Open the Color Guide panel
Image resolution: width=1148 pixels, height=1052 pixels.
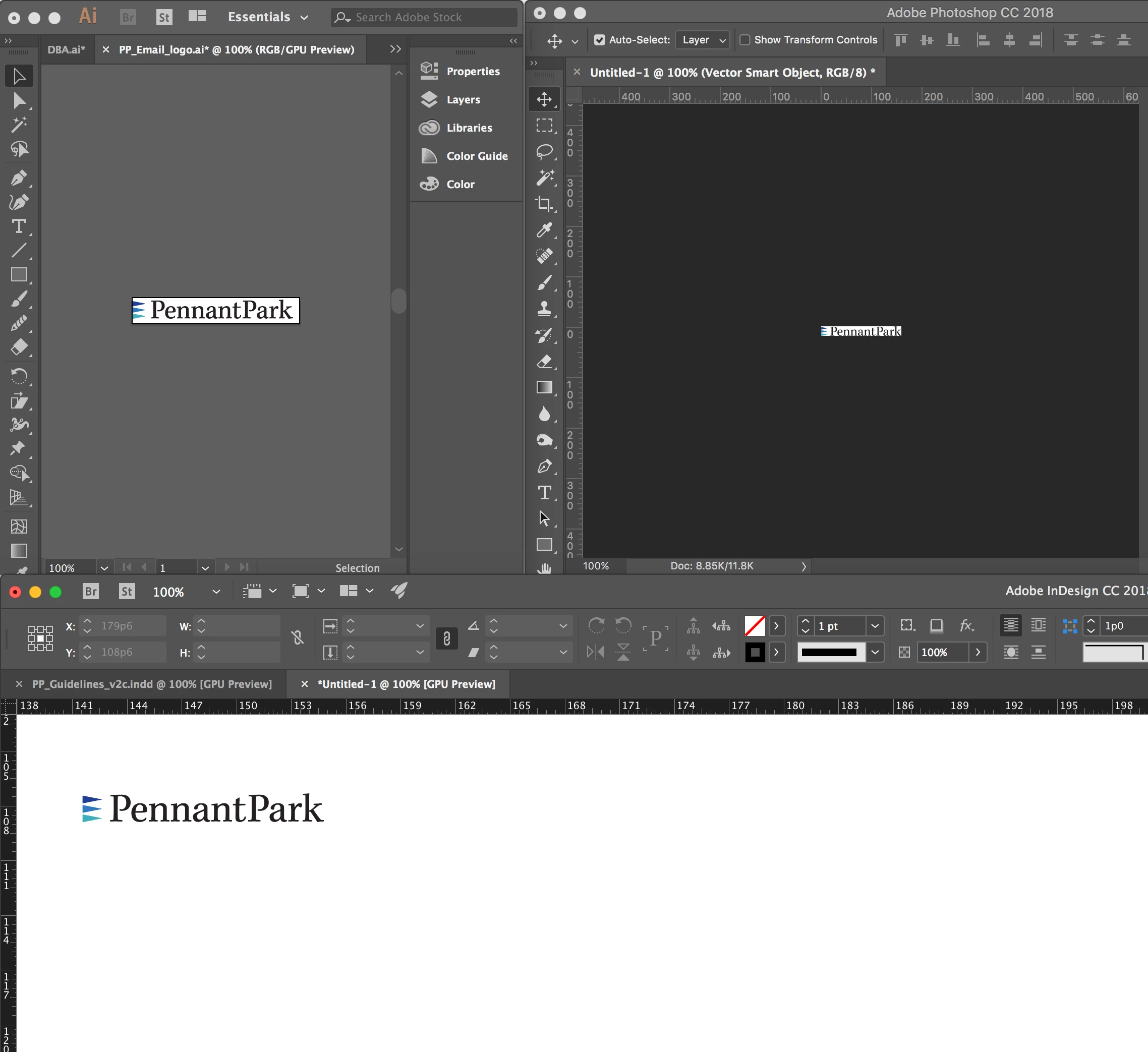pyautogui.click(x=476, y=156)
